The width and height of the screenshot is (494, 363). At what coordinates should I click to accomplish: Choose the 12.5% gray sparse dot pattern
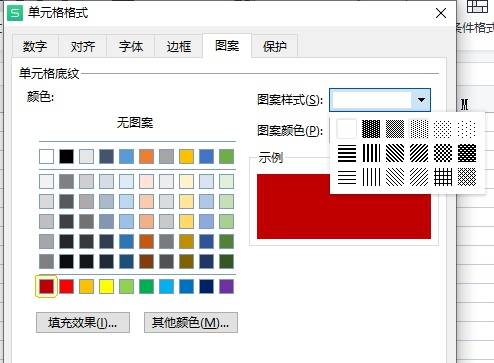point(443,129)
